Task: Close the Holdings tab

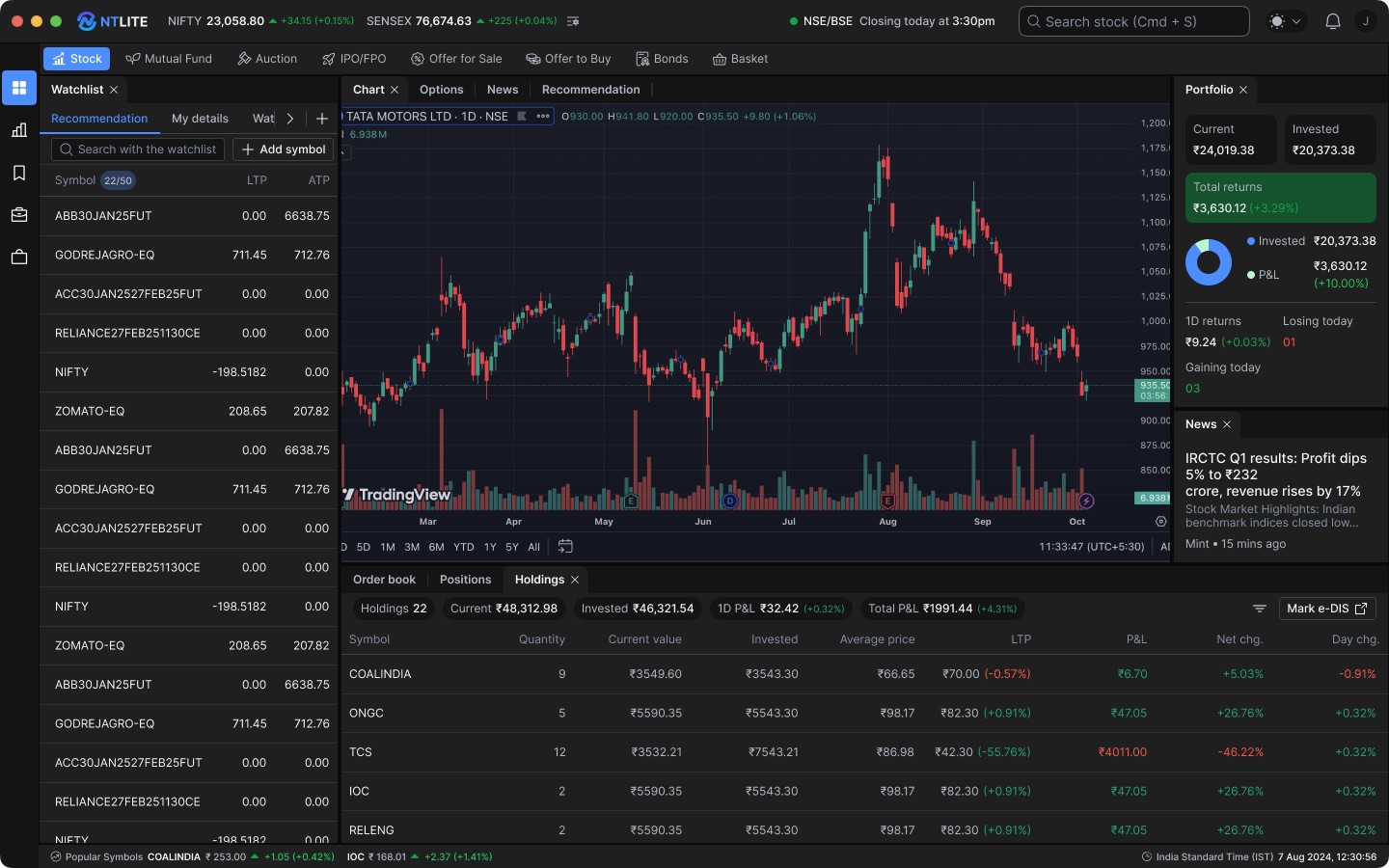Action: coord(575,580)
